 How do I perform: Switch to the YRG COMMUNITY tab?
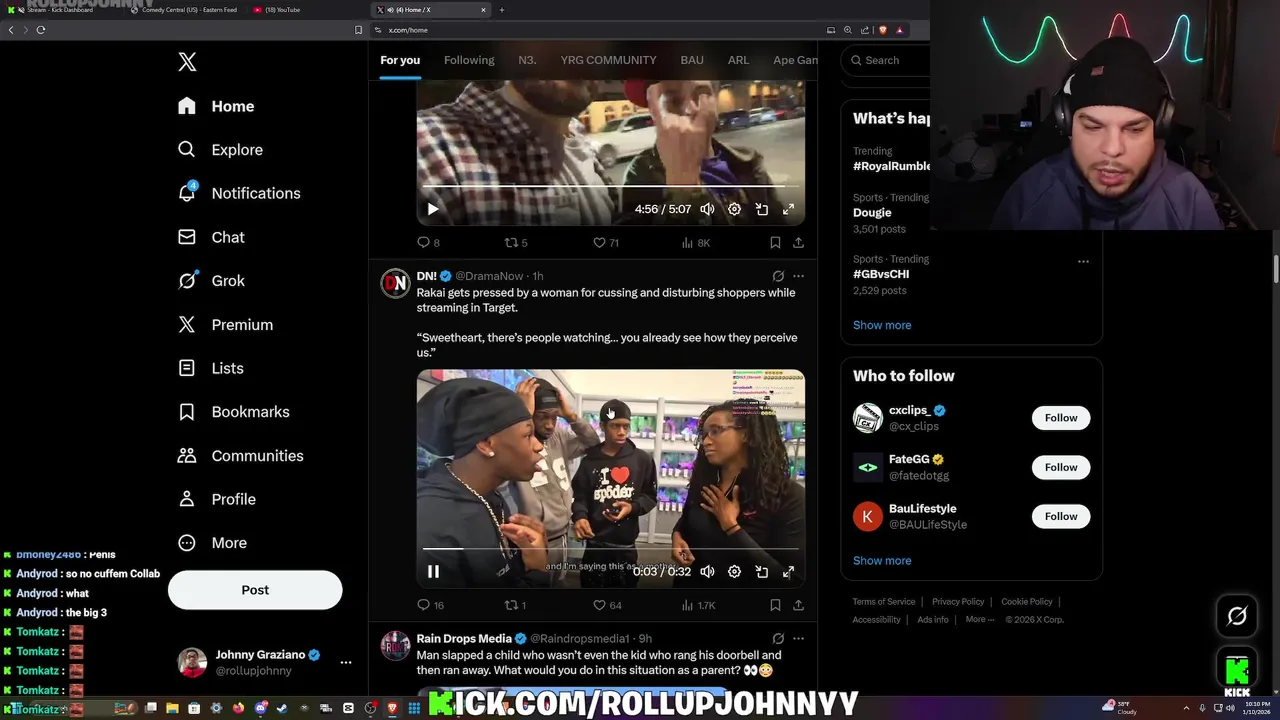point(608,60)
